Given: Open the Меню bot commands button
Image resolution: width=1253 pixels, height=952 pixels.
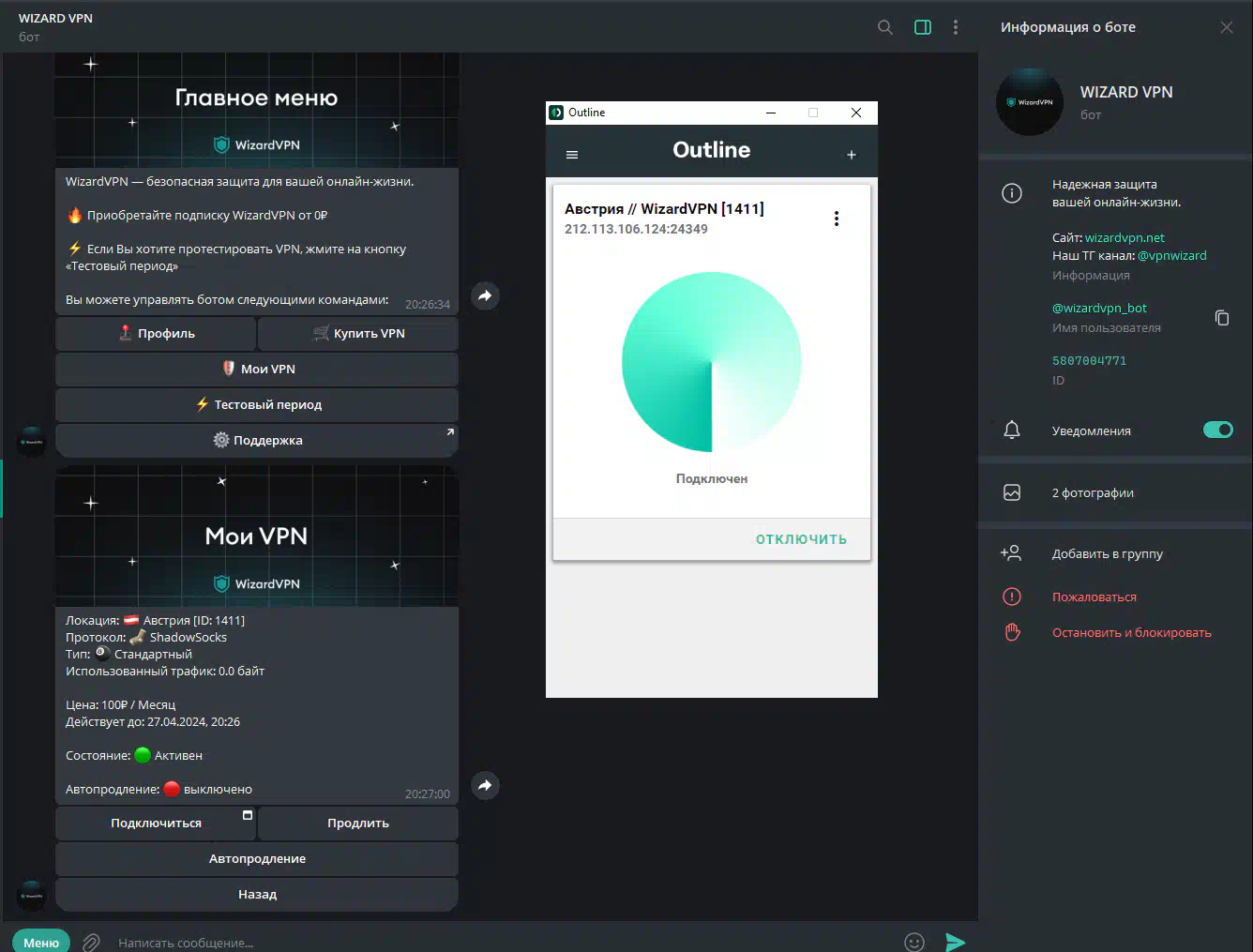Looking at the screenshot, I should click(x=41, y=942).
